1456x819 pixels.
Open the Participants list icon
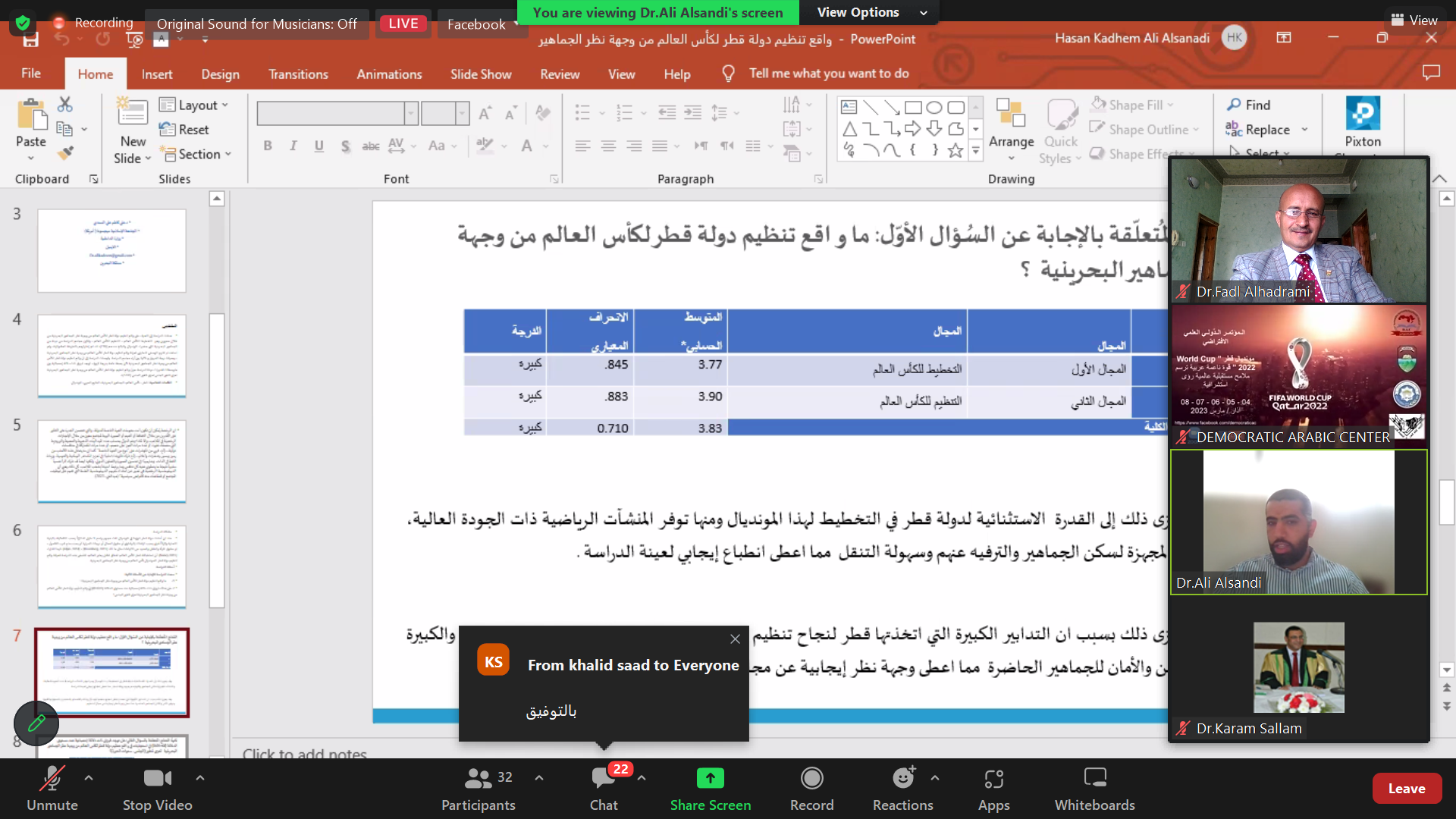tap(478, 778)
